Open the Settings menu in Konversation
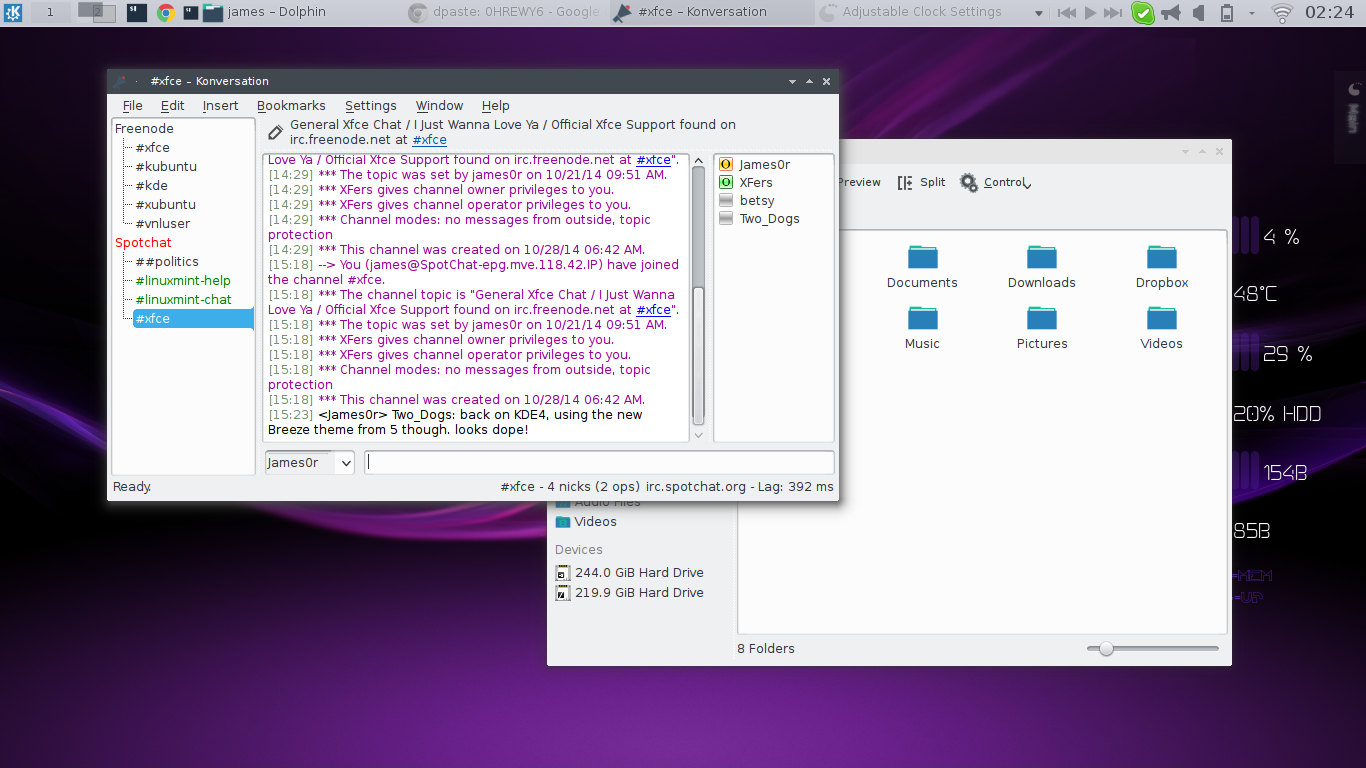The width and height of the screenshot is (1366, 768). (371, 106)
